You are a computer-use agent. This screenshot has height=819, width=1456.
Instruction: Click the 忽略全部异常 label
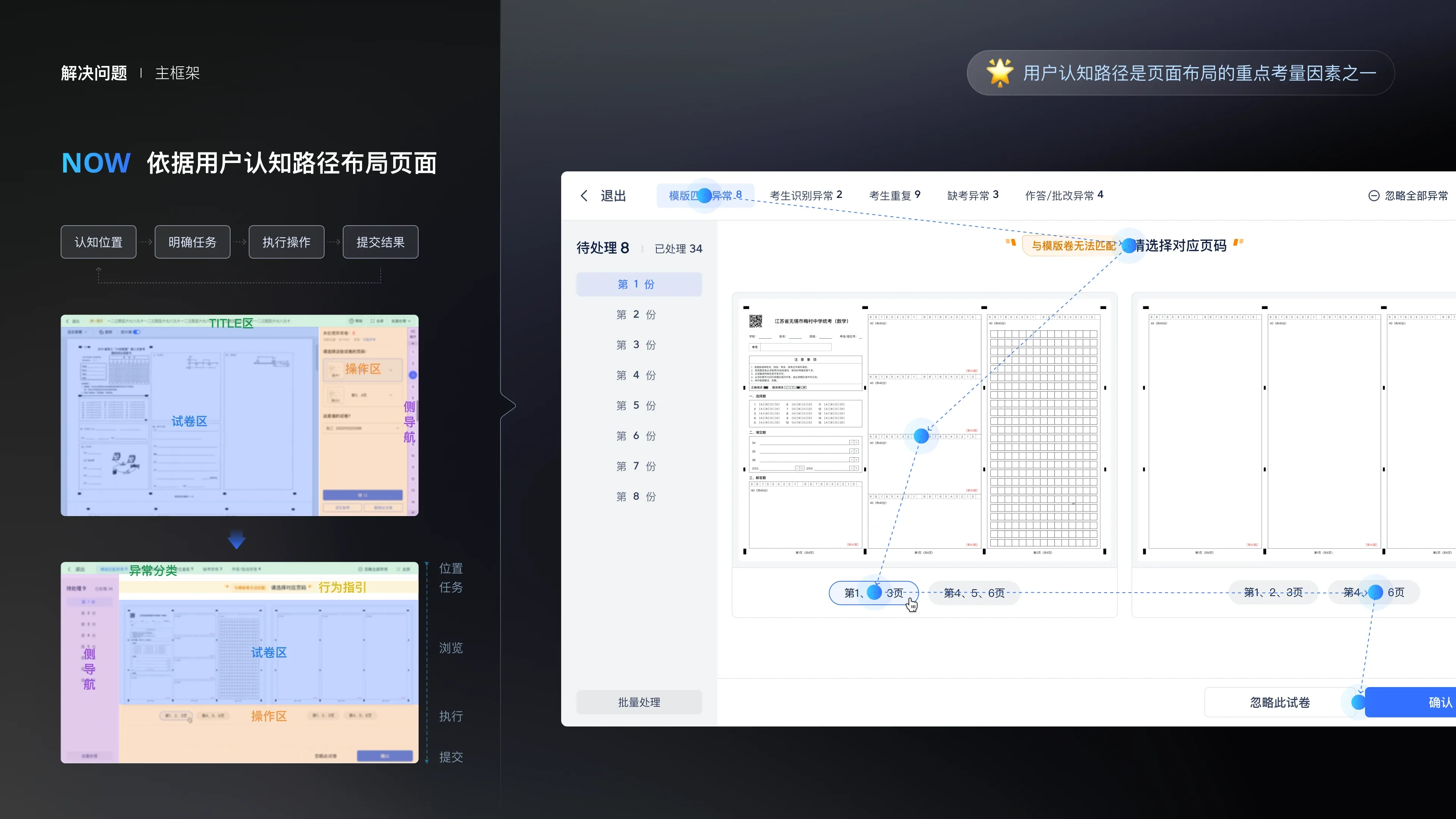(x=1417, y=196)
